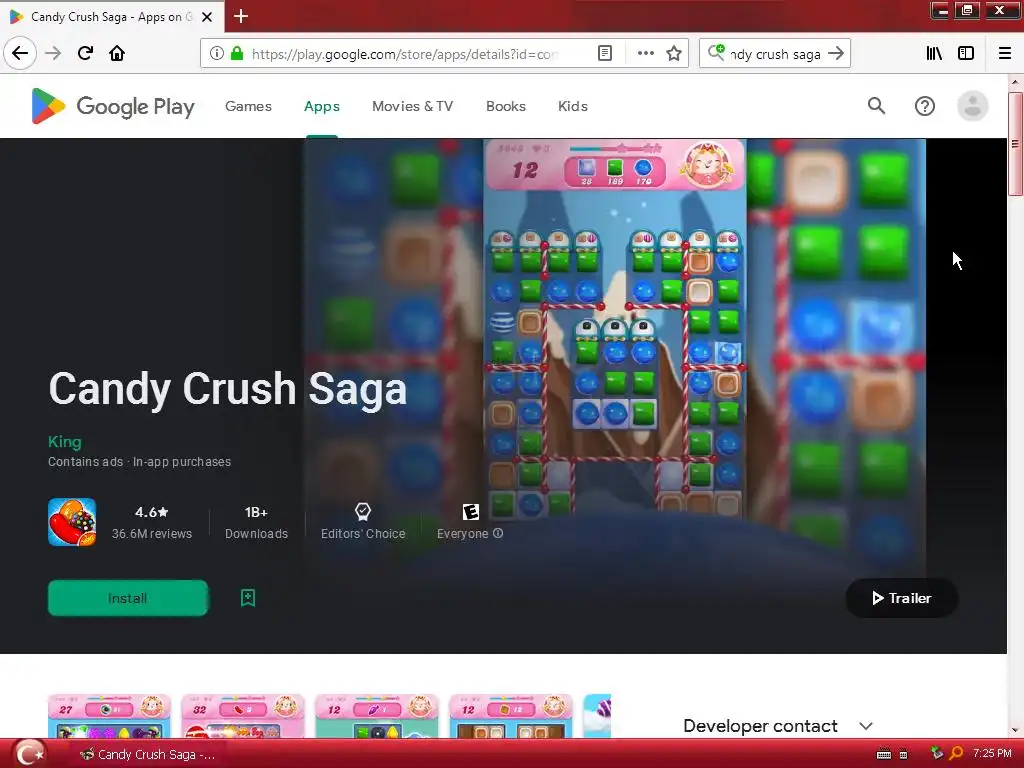The width and height of the screenshot is (1024, 768).
Task: Open the account avatar menu
Action: pos(972,106)
